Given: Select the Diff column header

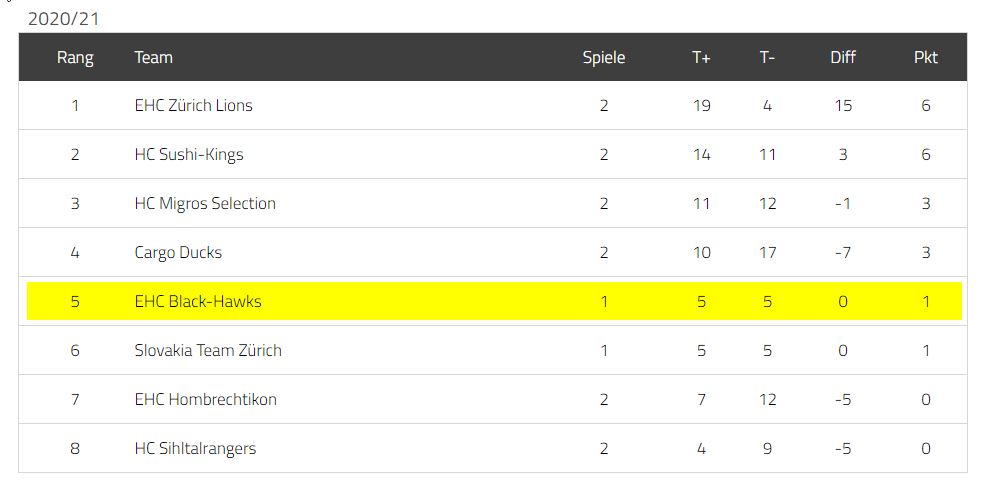Looking at the screenshot, I should point(843,58).
